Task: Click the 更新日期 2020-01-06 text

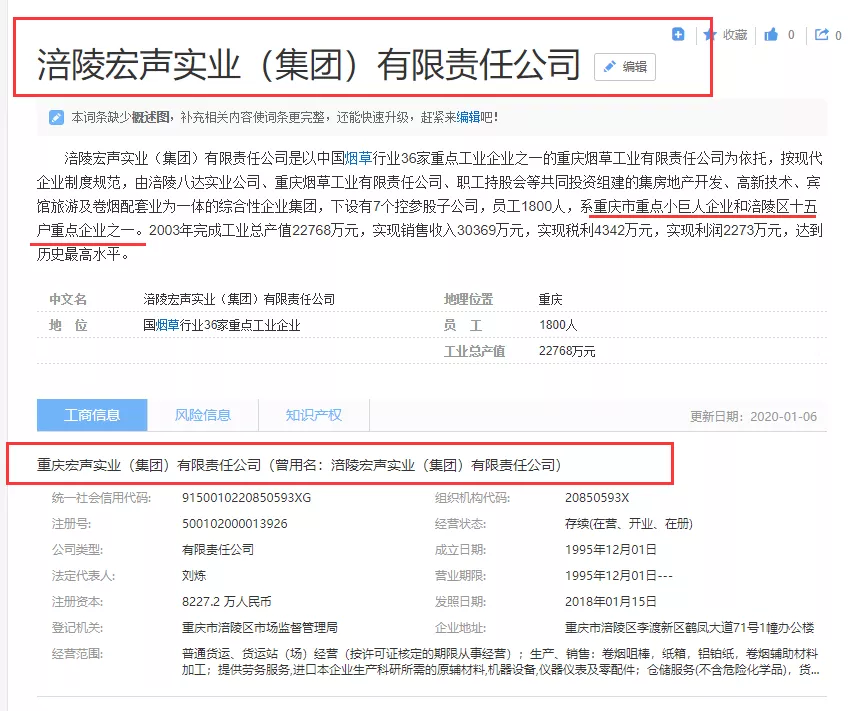Action: [753, 416]
